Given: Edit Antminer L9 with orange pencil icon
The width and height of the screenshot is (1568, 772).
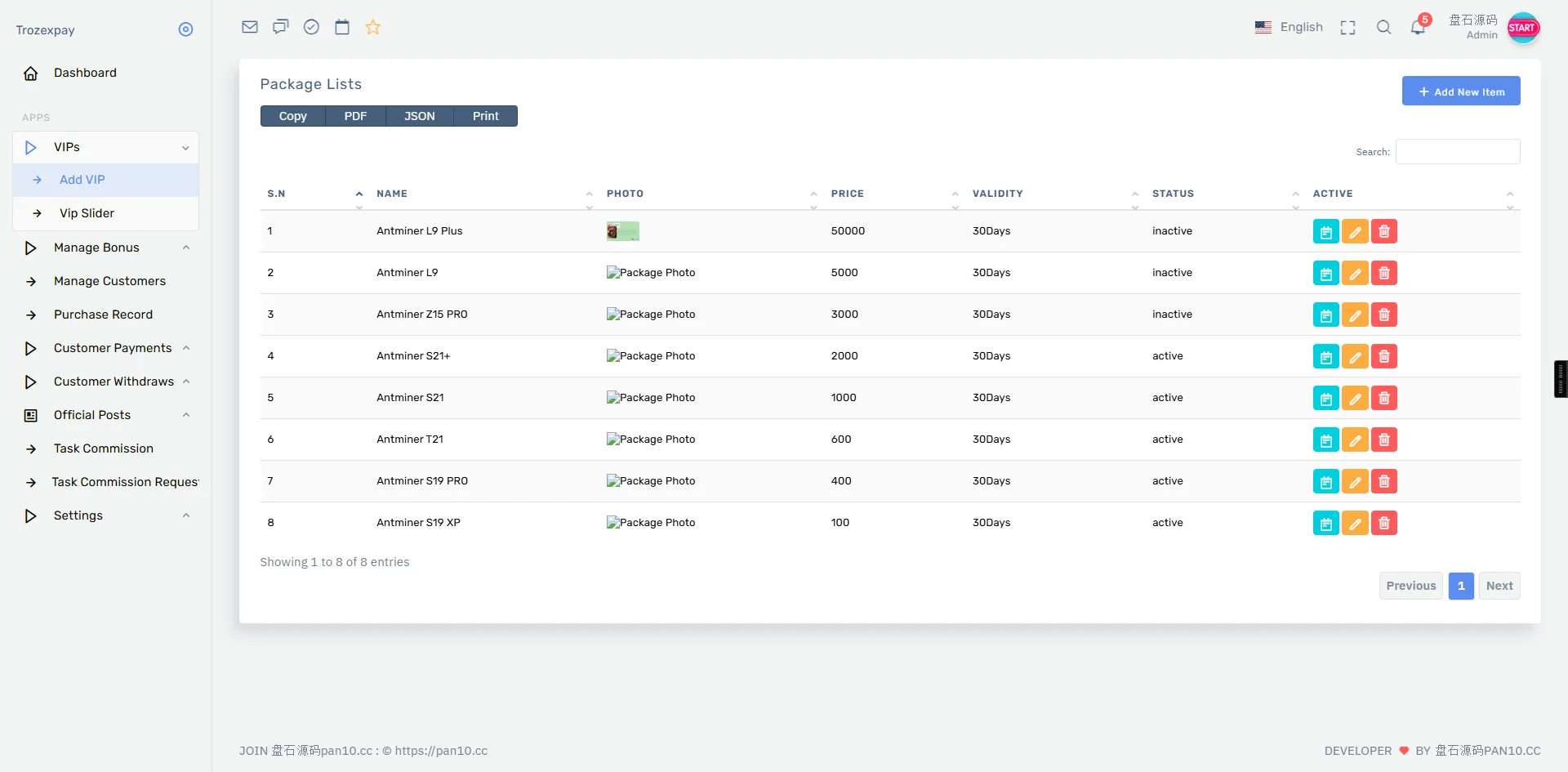Looking at the screenshot, I should click(1355, 274).
